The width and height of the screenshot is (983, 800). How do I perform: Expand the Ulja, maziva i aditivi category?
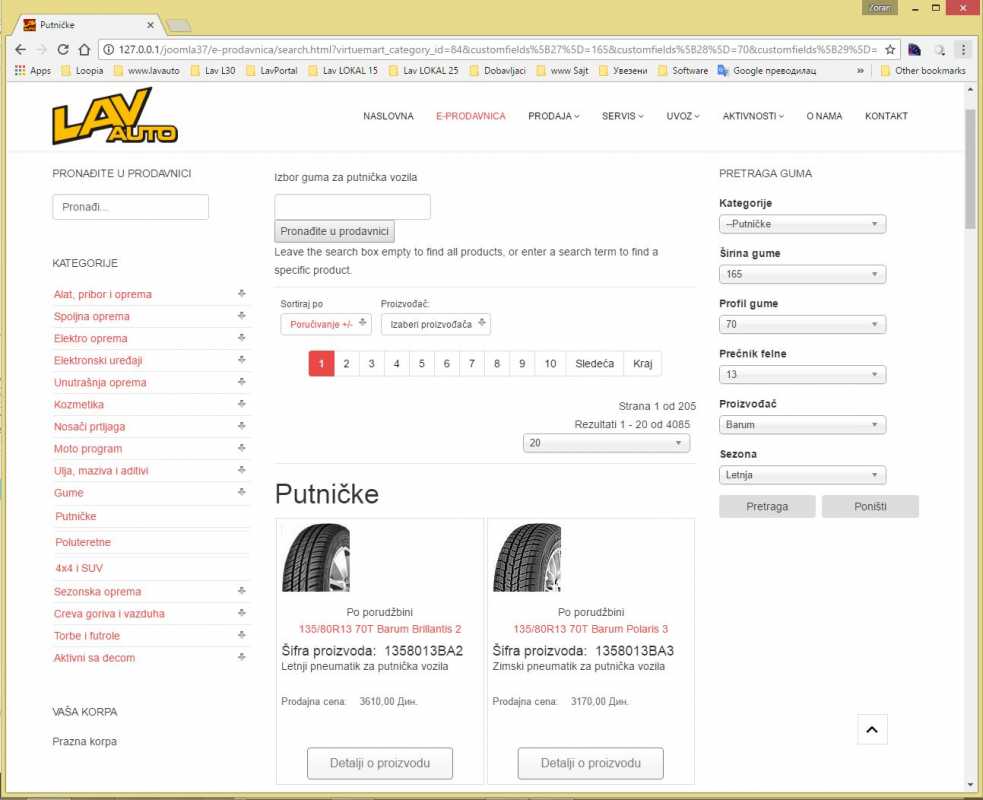coord(241,470)
